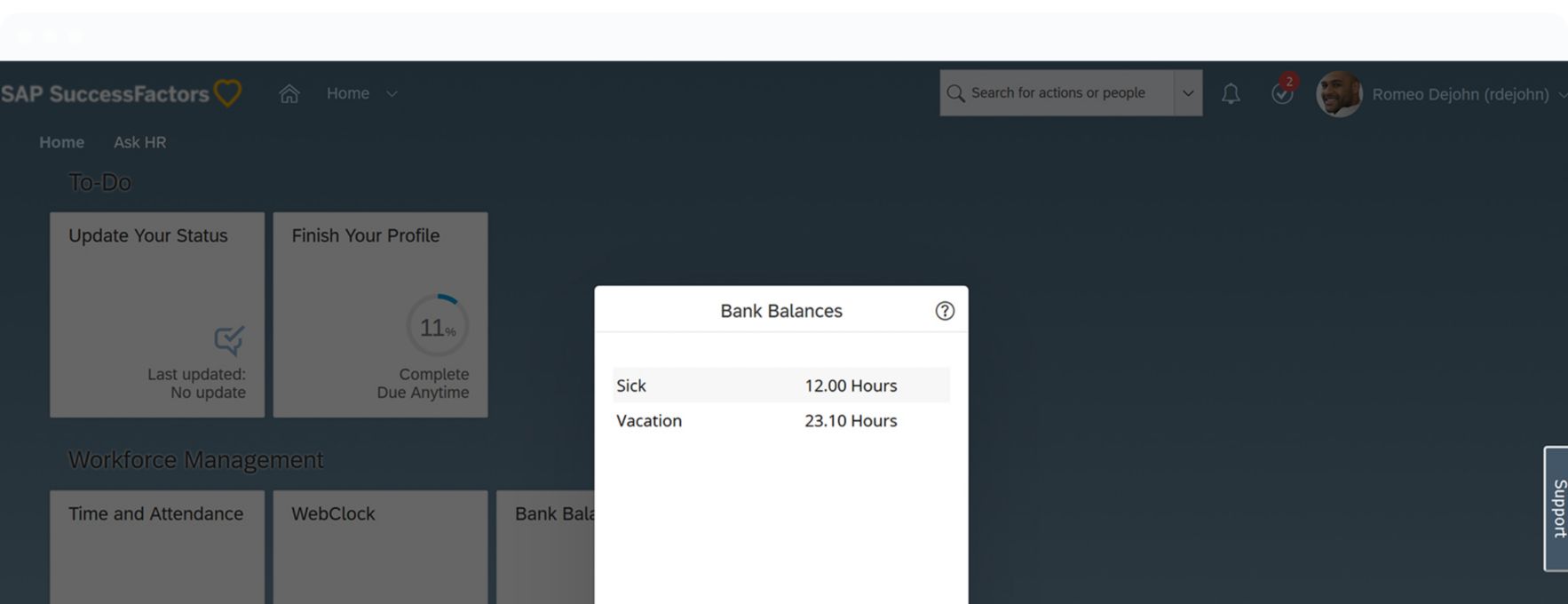
Task: Click the Support side button
Action: (1557, 508)
